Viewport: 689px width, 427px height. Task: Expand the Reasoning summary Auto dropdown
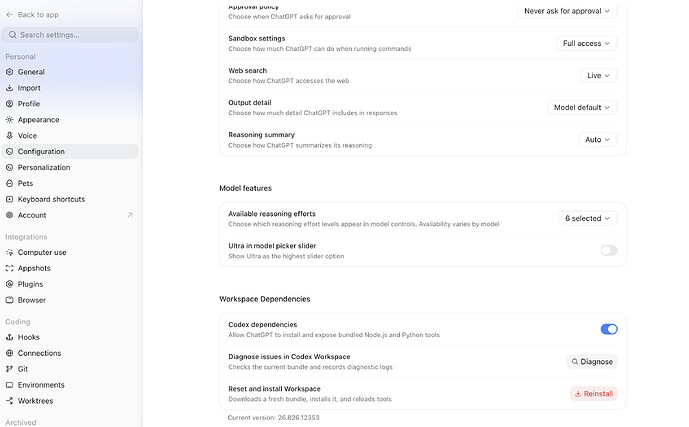coord(598,140)
